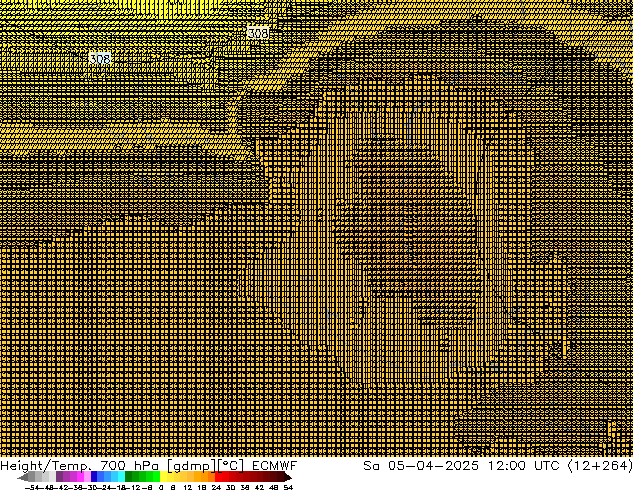Screen dimensions: 634x490
Task: Click the forecast date 'Sa 05-04-2025 12:00 UTC'
Action: tap(461, 466)
